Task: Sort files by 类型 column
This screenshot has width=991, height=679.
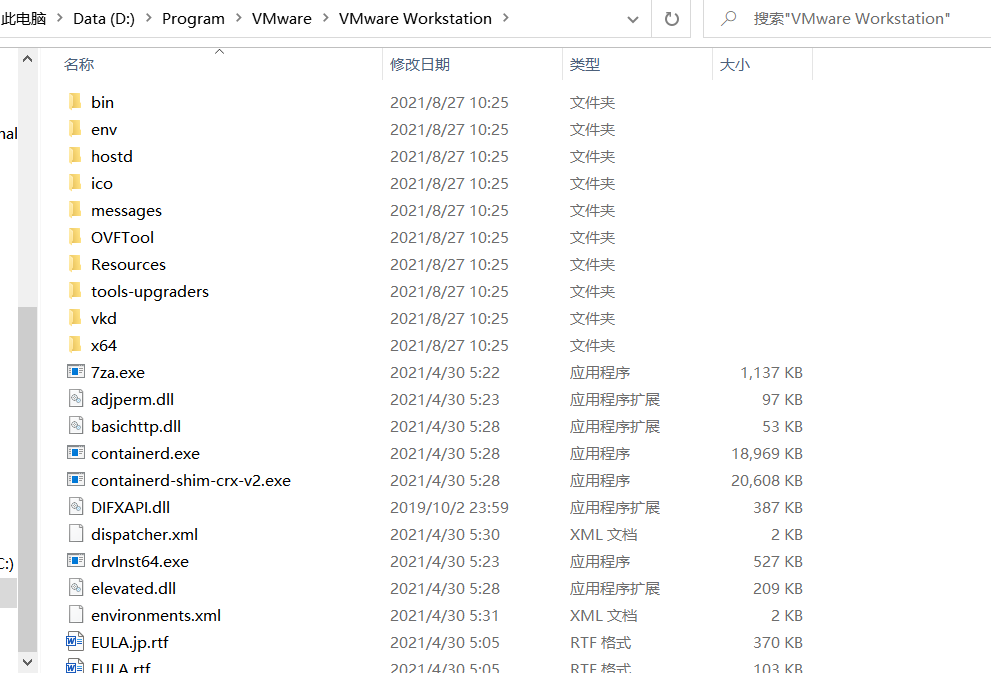Action: [x=585, y=64]
